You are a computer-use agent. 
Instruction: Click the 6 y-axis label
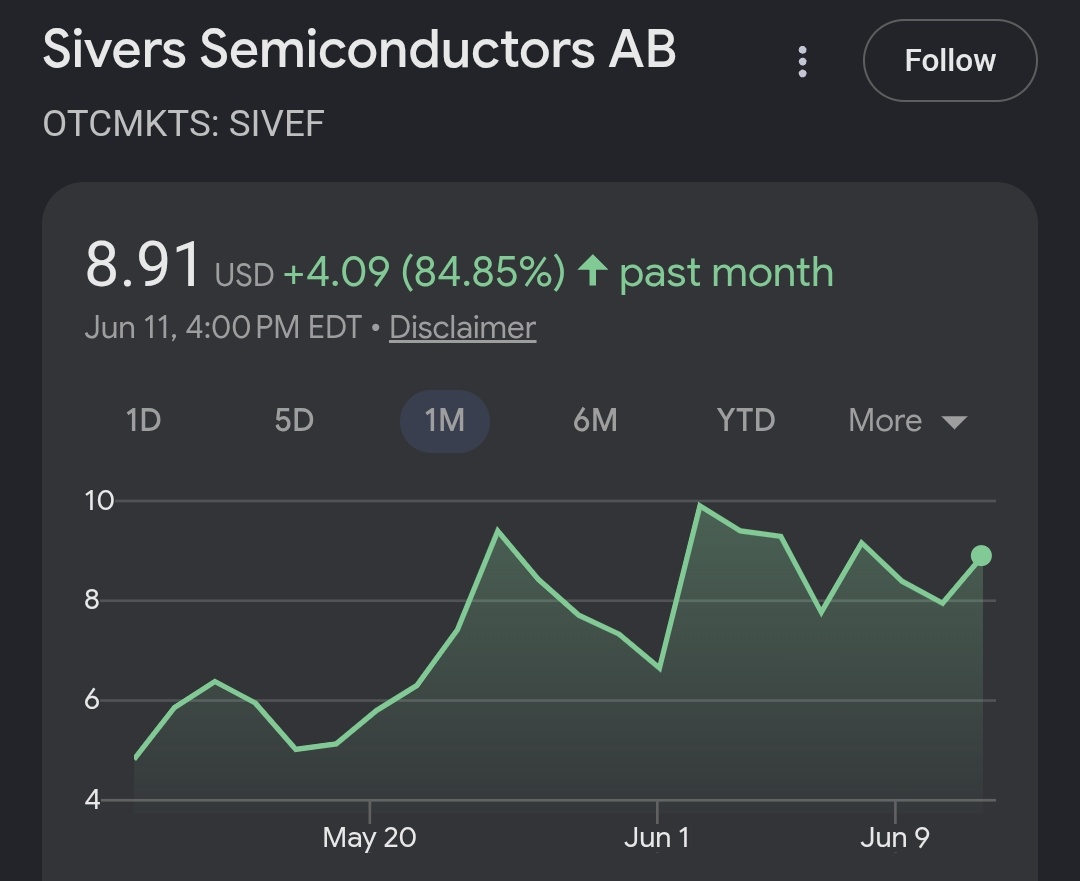92,701
